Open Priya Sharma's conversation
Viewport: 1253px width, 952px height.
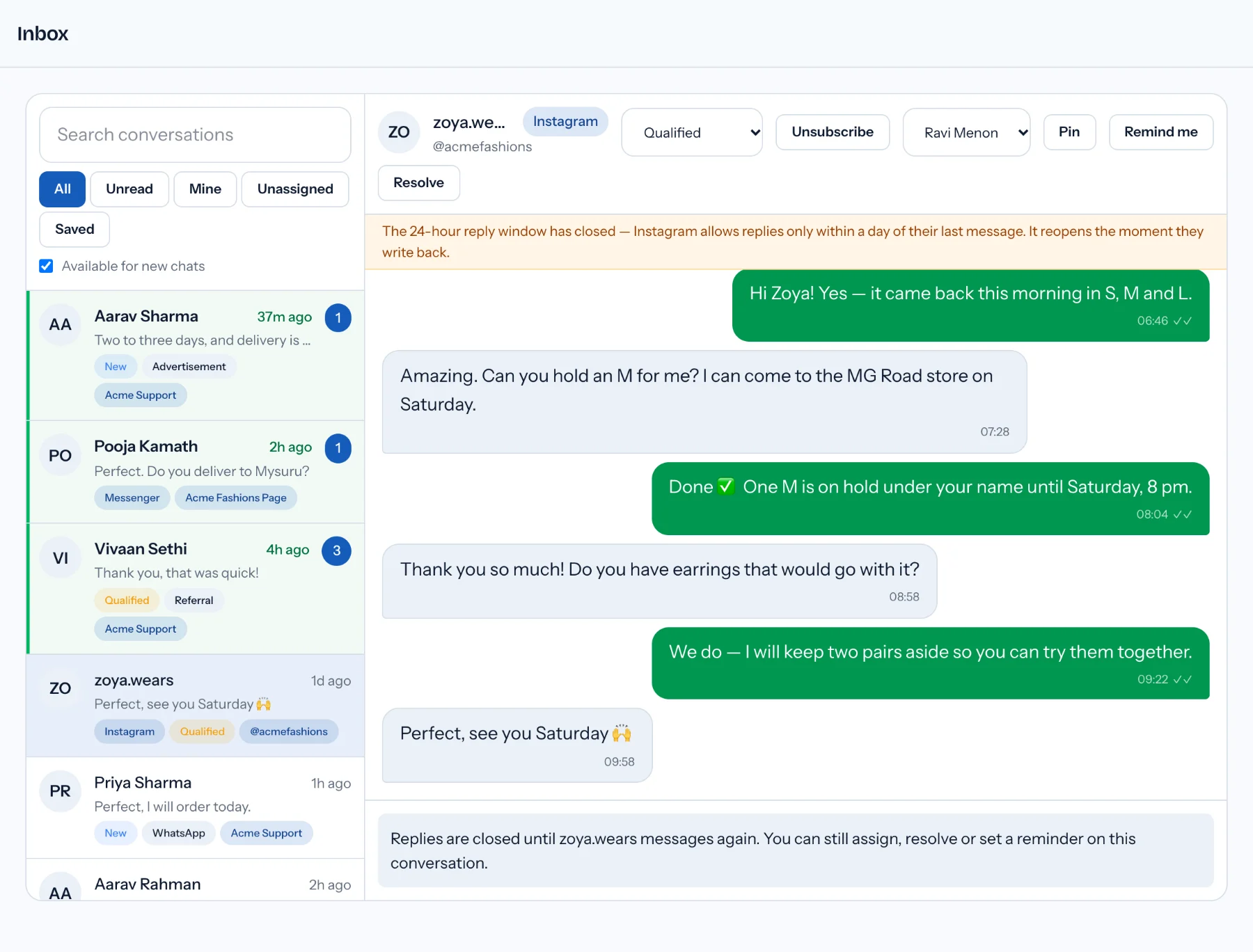pos(196,808)
